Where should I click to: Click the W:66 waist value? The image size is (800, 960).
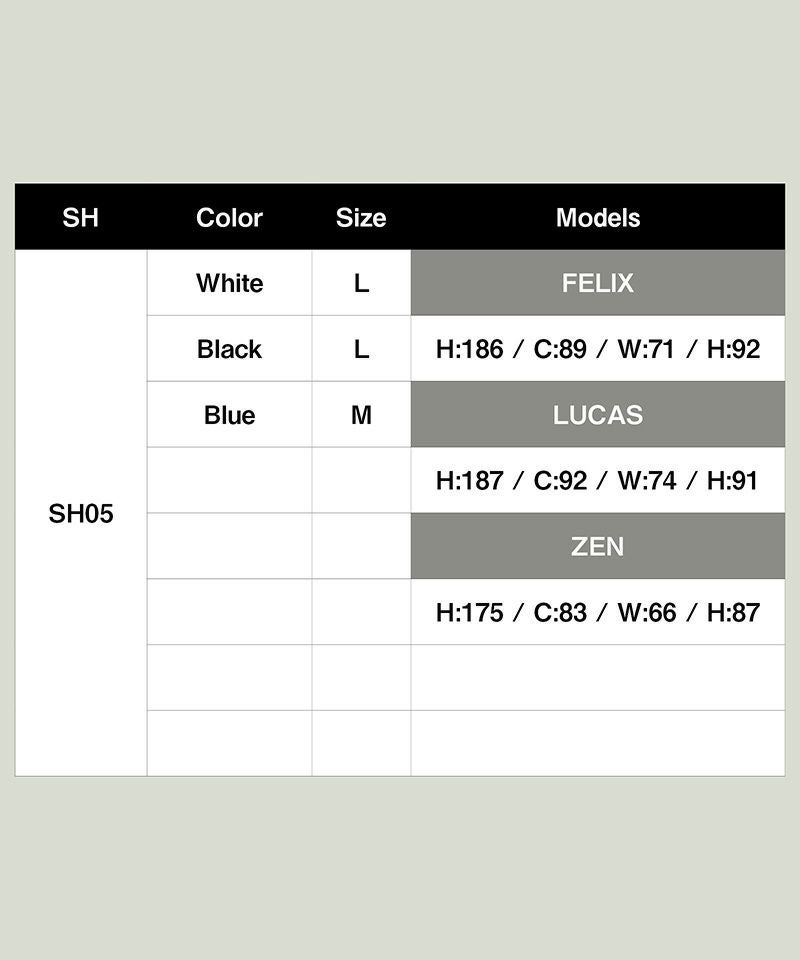click(x=647, y=613)
